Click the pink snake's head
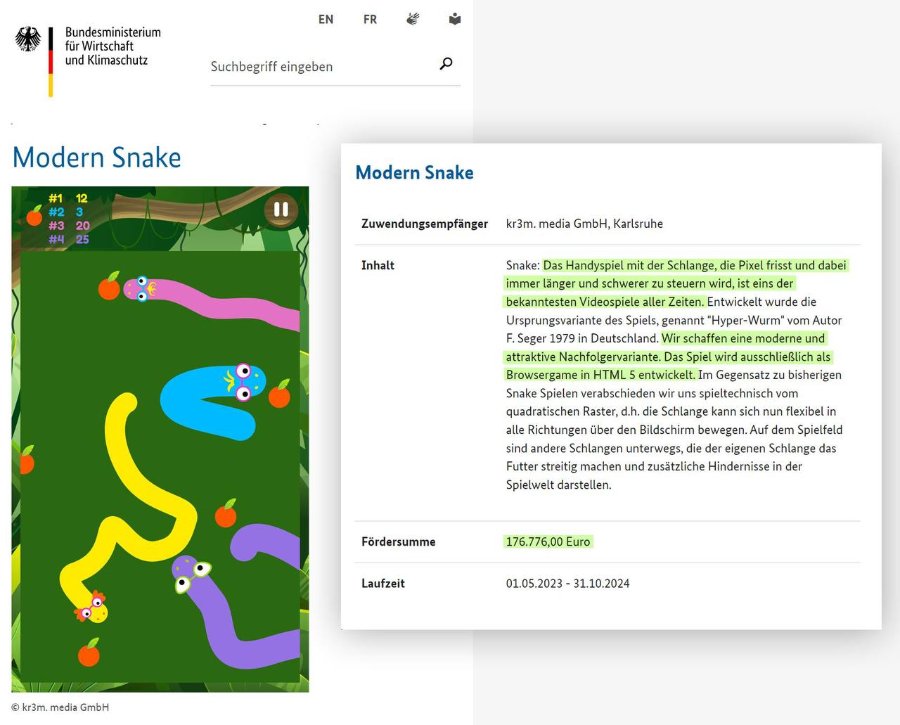 coord(140,288)
